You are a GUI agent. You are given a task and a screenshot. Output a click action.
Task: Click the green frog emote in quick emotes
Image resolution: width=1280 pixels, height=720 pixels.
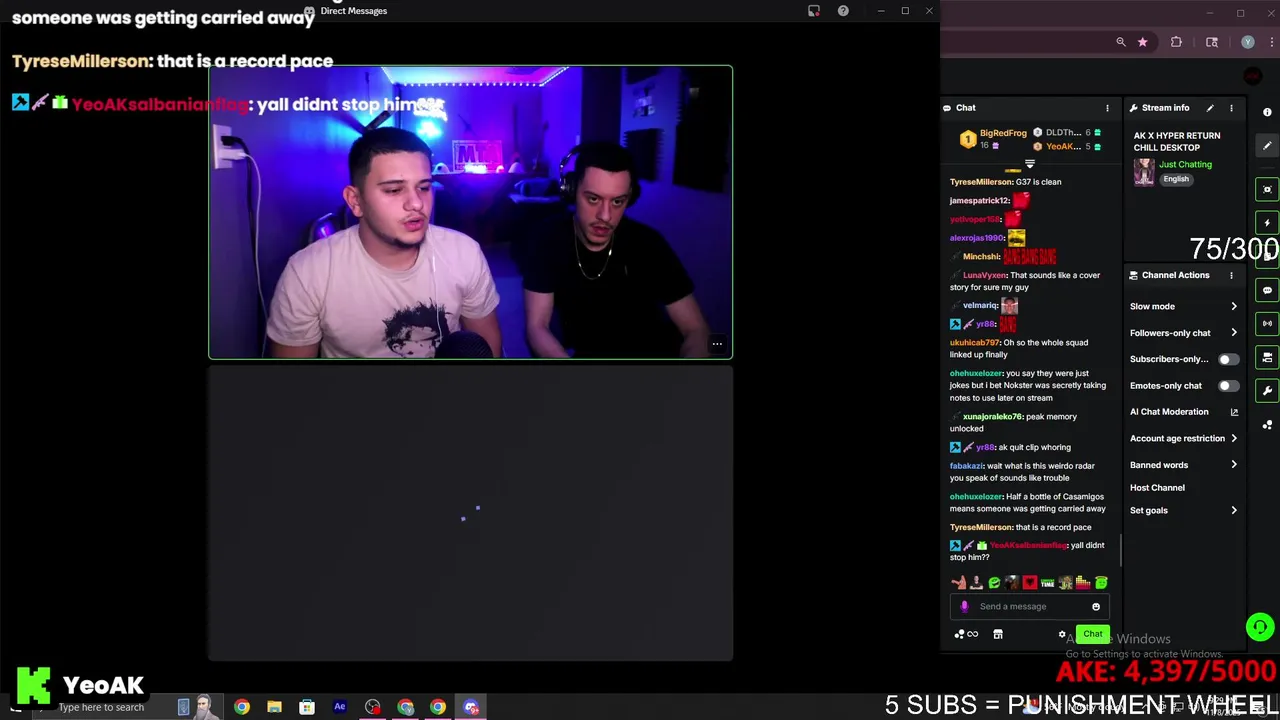[994, 583]
